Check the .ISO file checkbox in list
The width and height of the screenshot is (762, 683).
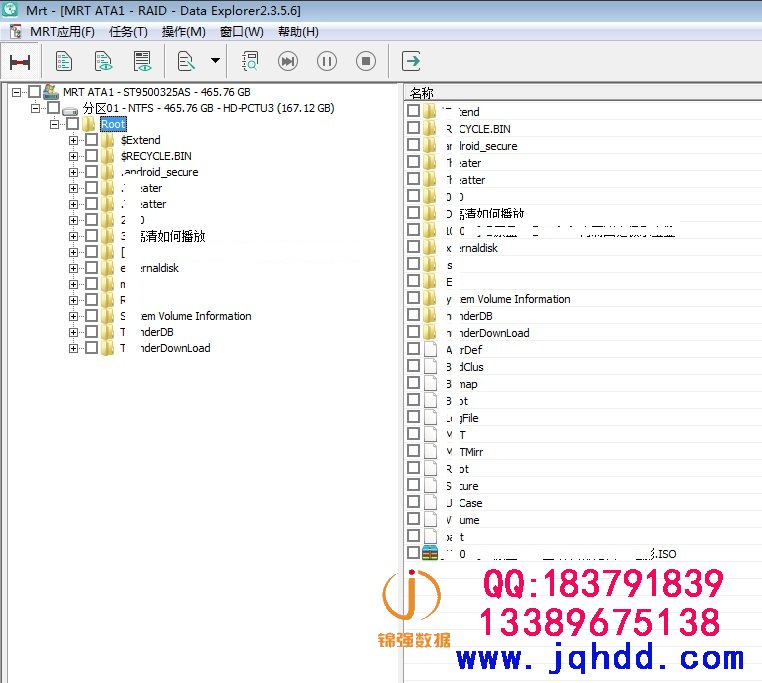tap(414, 553)
